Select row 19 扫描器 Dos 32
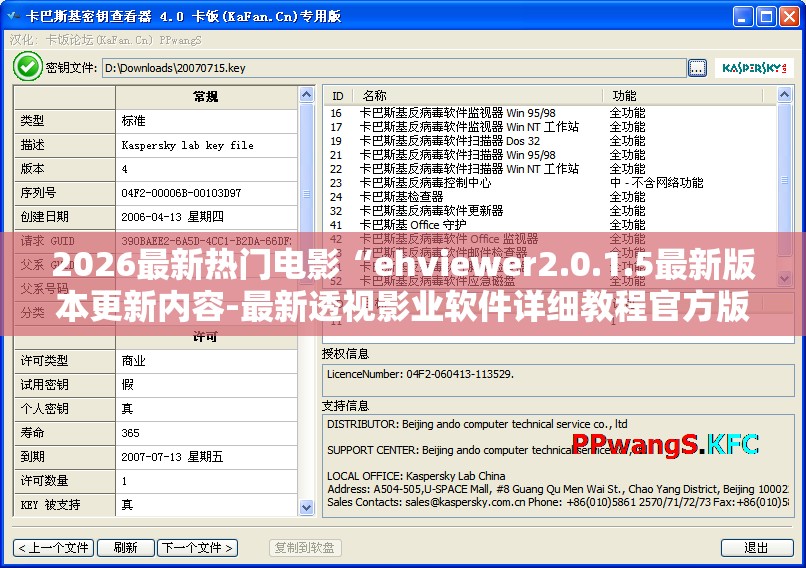 pos(550,141)
